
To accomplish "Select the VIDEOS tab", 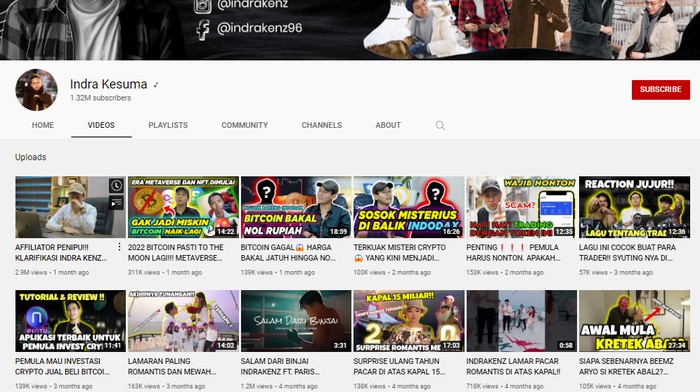I will 101,125.
